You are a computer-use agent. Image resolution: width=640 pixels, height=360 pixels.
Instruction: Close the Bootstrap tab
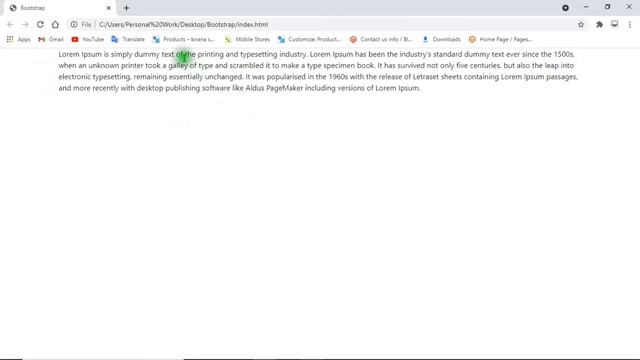click(109, 8)
